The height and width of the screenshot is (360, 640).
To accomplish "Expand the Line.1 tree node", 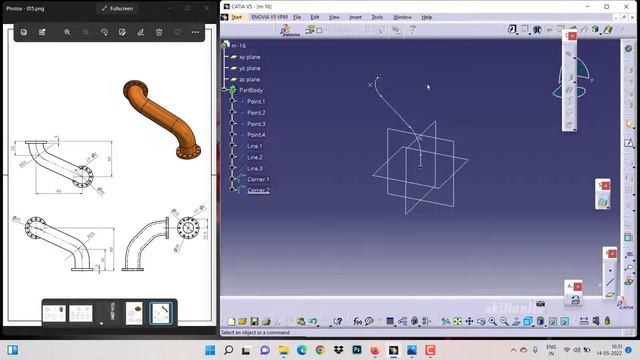I will tap(233, 146).
